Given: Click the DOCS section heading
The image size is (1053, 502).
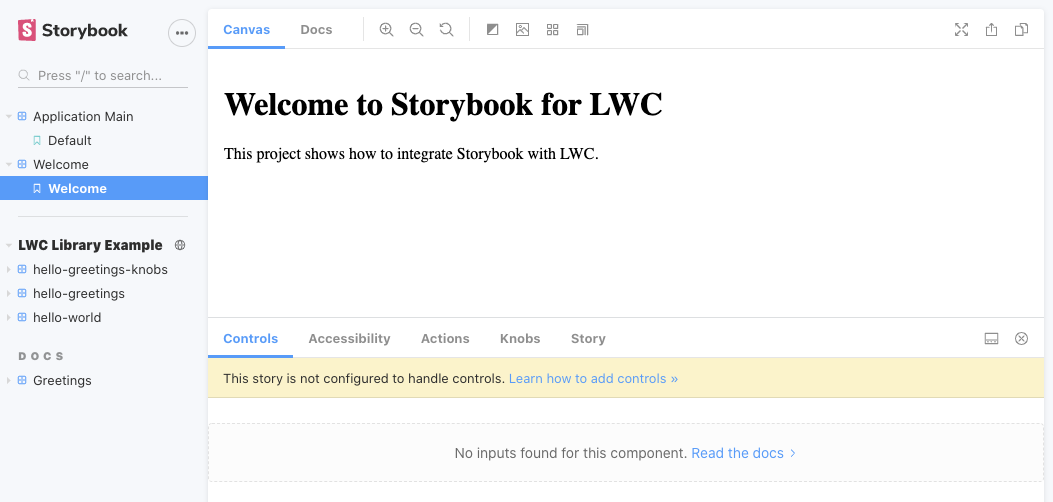Looking at the screenshot, I should (x=41, y=356).
